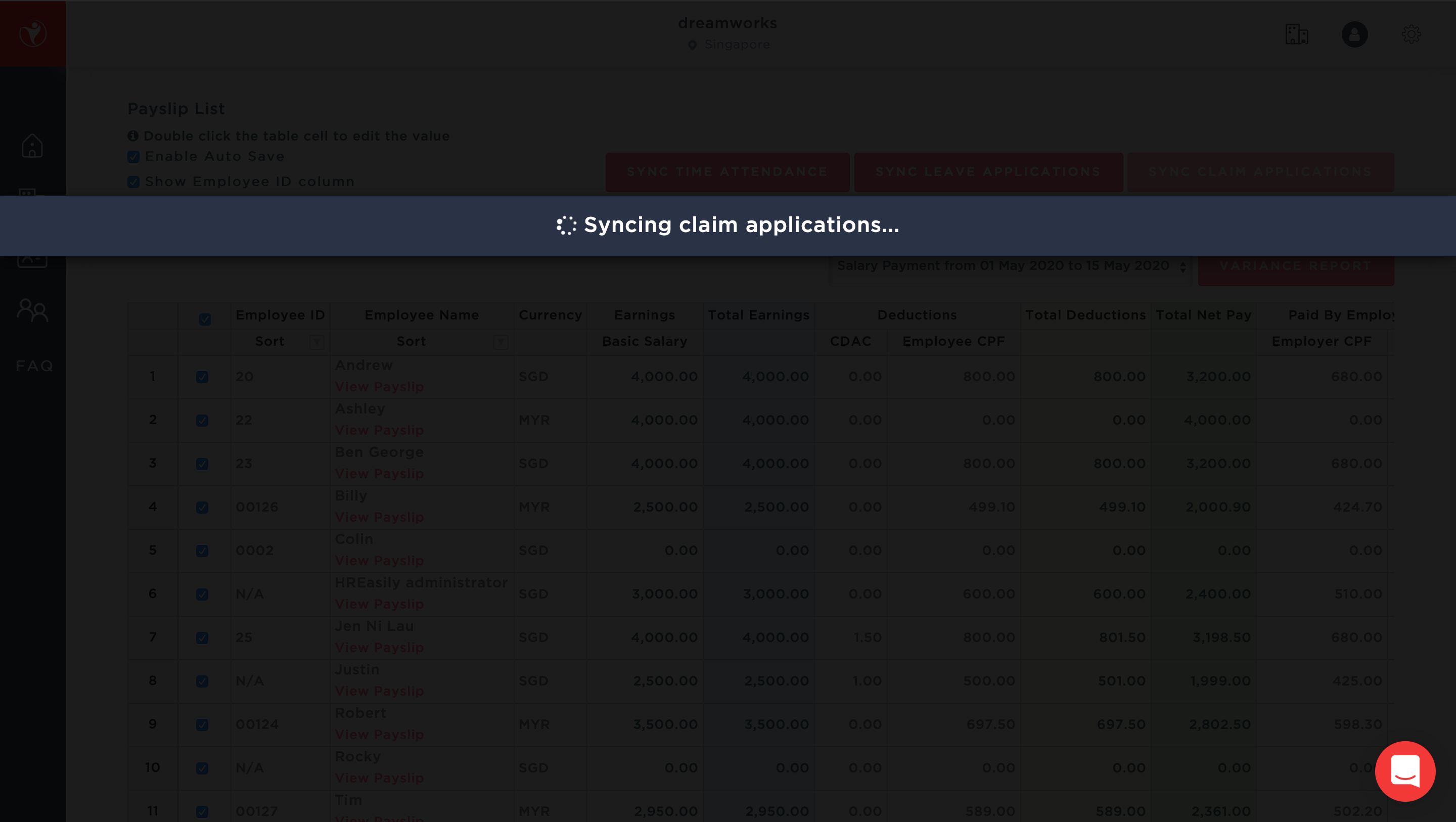Click the HReasily logo icon
1456x822 pixels.
(x=33, y=34)
